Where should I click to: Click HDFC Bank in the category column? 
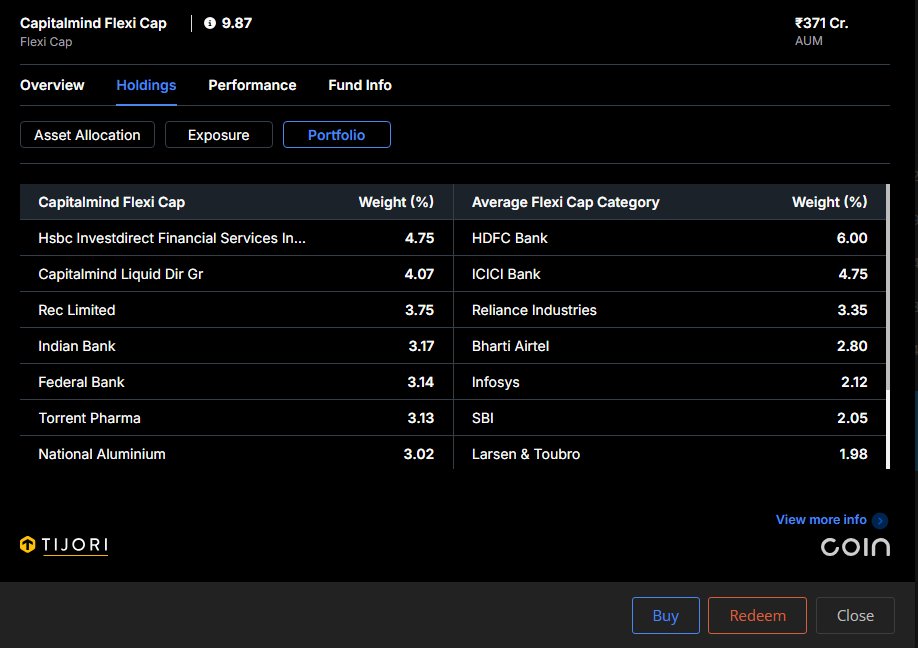509,238
